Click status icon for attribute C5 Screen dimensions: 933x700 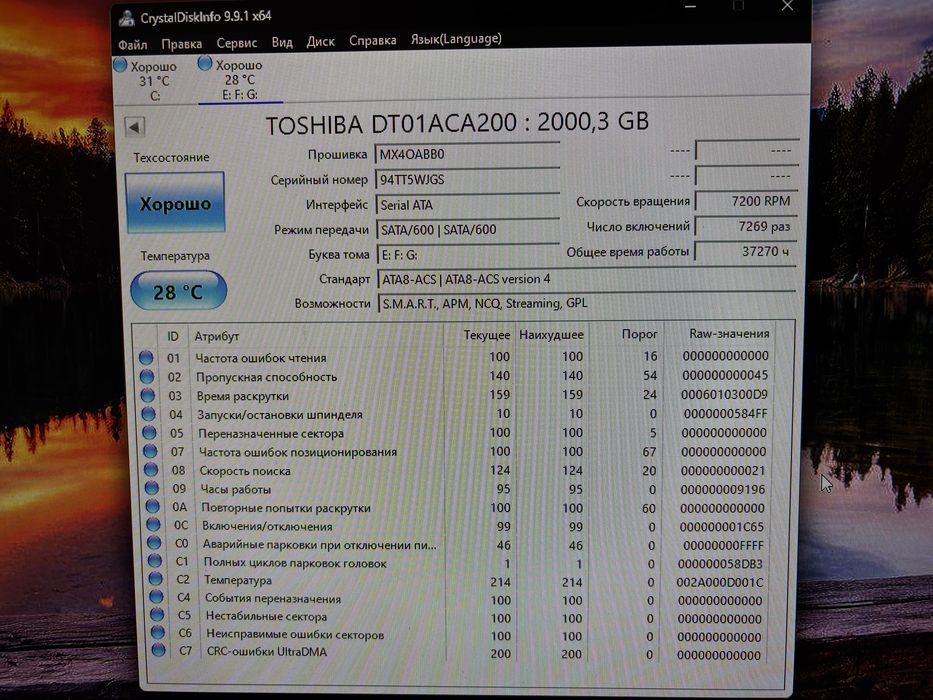tap(157, 614)
